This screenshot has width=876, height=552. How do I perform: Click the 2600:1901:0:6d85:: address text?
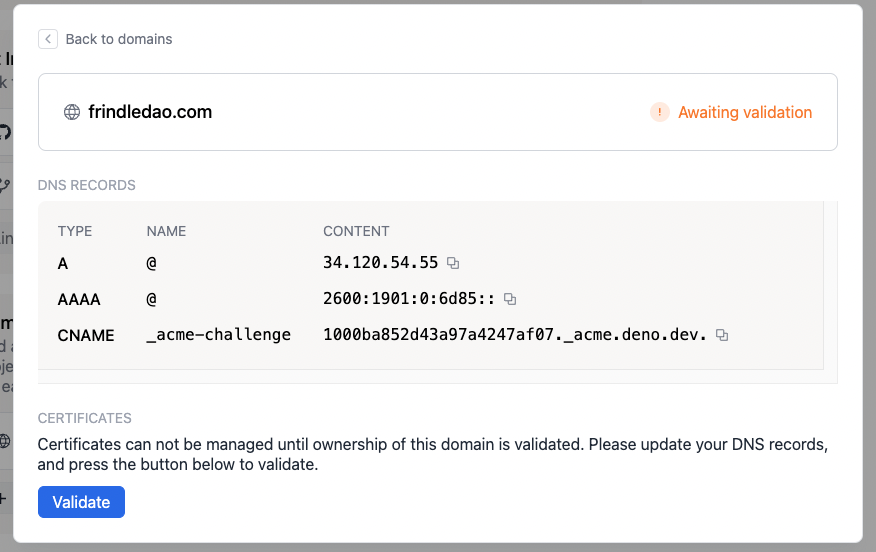408,299
